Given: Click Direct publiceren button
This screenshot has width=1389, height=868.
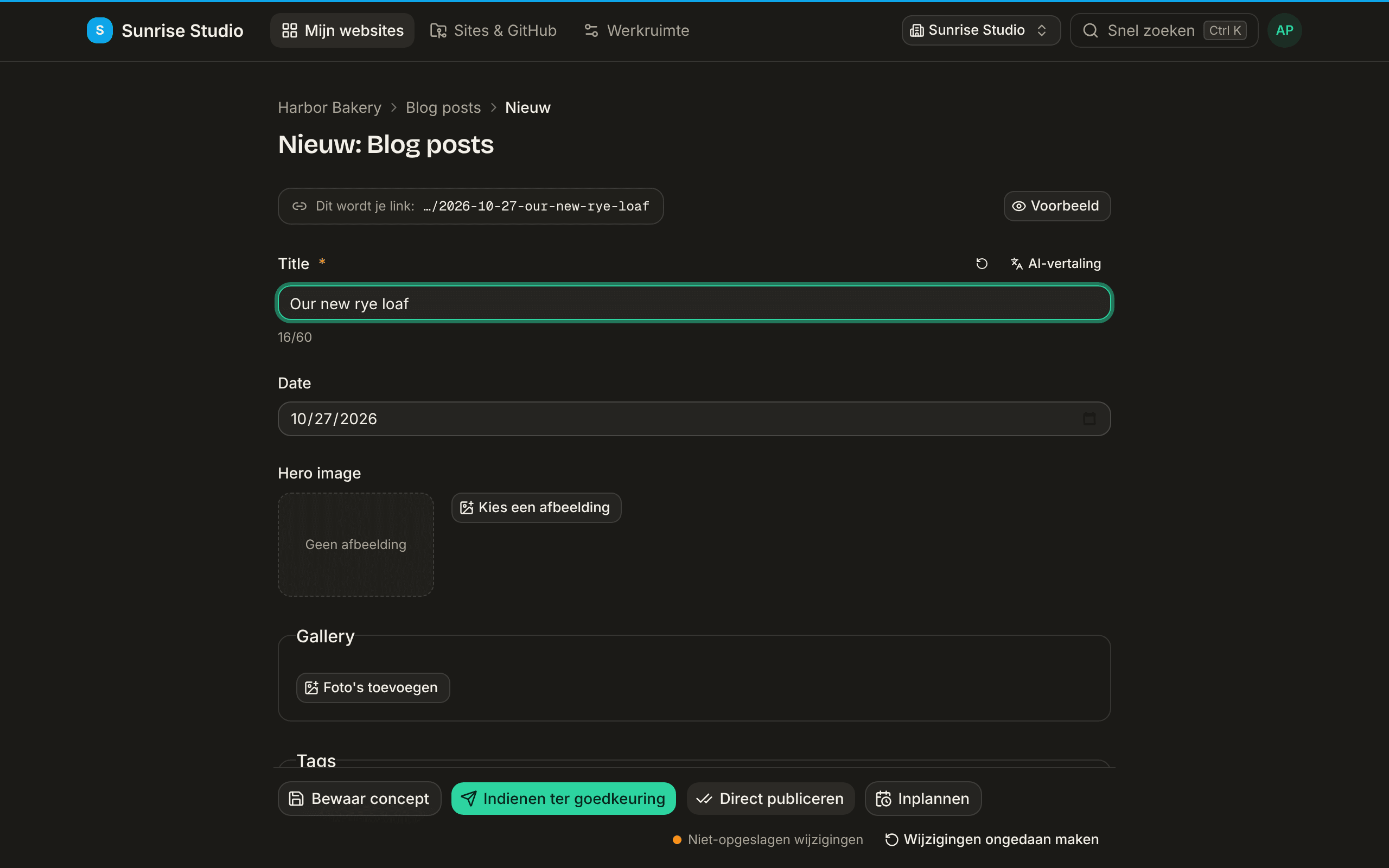Looking at the screenshot, I should point(770,799).
